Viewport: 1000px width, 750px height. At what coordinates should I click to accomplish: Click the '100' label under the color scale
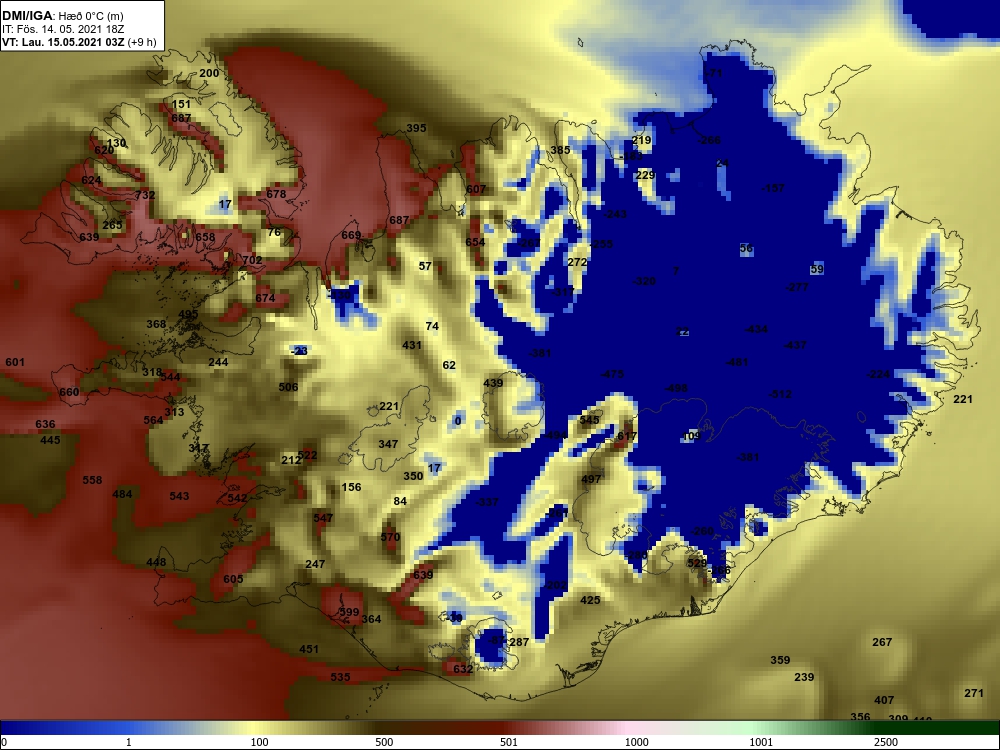pyautogui.click(x=259, y=742)
